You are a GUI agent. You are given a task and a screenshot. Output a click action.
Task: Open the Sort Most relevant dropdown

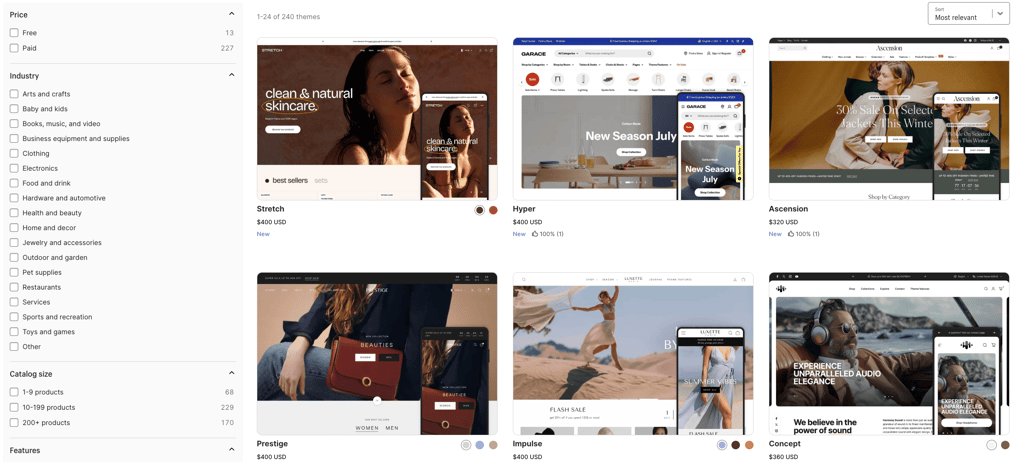tap(968, 14)
